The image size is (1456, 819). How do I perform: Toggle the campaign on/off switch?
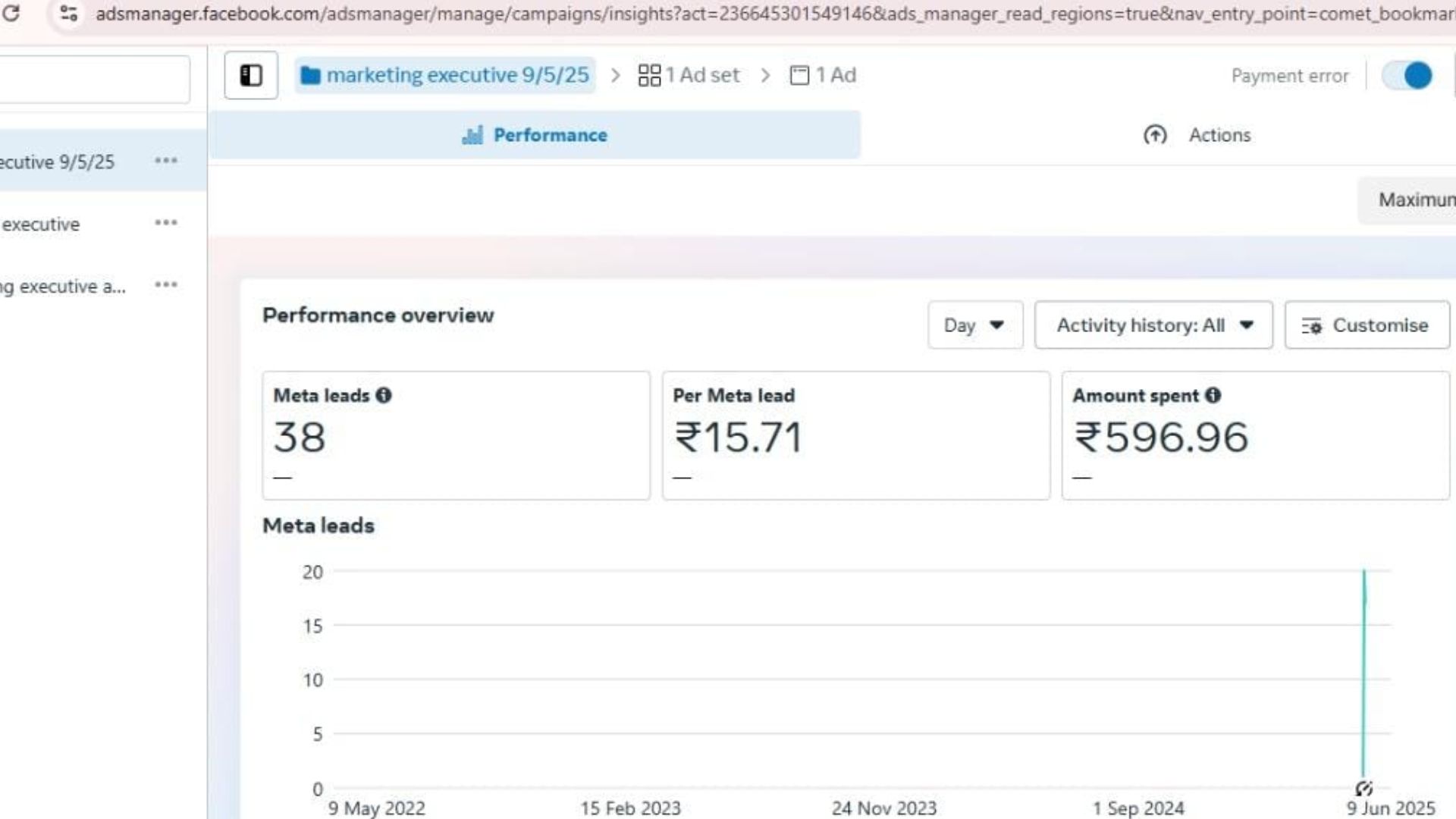pos(1407,75)
